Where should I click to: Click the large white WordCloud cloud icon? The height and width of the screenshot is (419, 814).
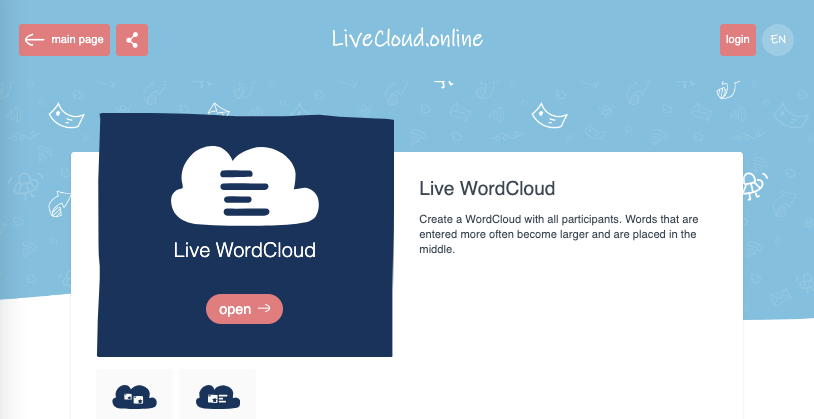(245, 185)
